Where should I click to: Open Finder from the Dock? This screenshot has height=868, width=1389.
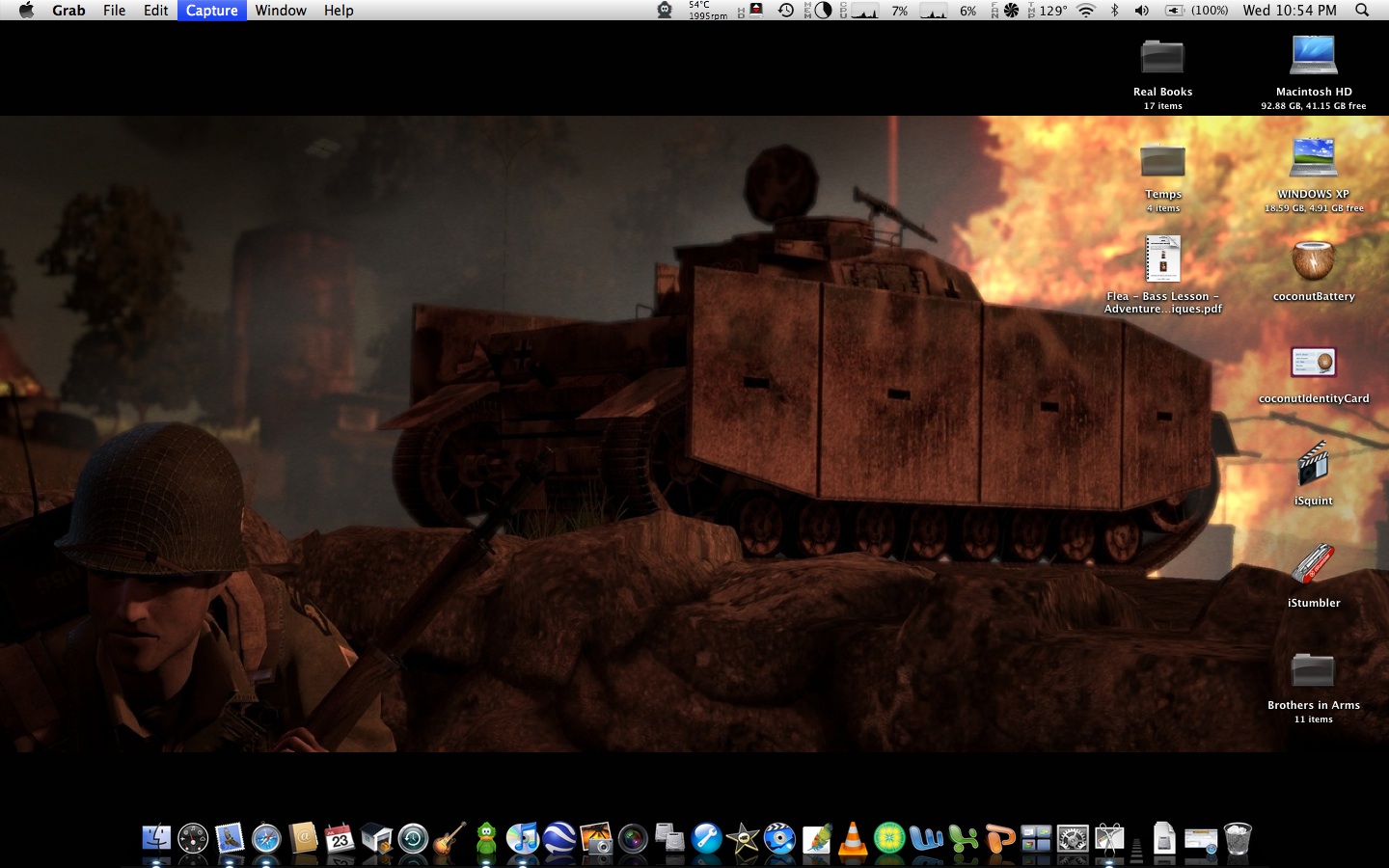156,839
